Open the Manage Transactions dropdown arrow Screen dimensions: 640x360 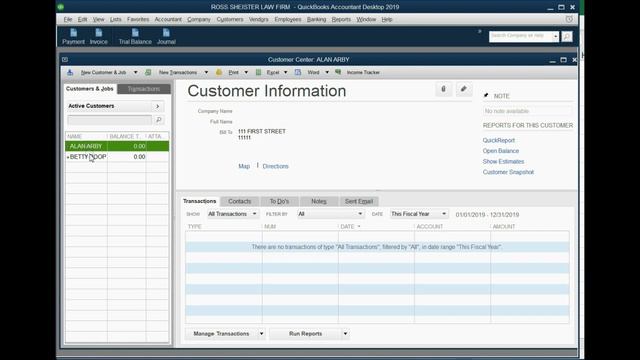261,334
